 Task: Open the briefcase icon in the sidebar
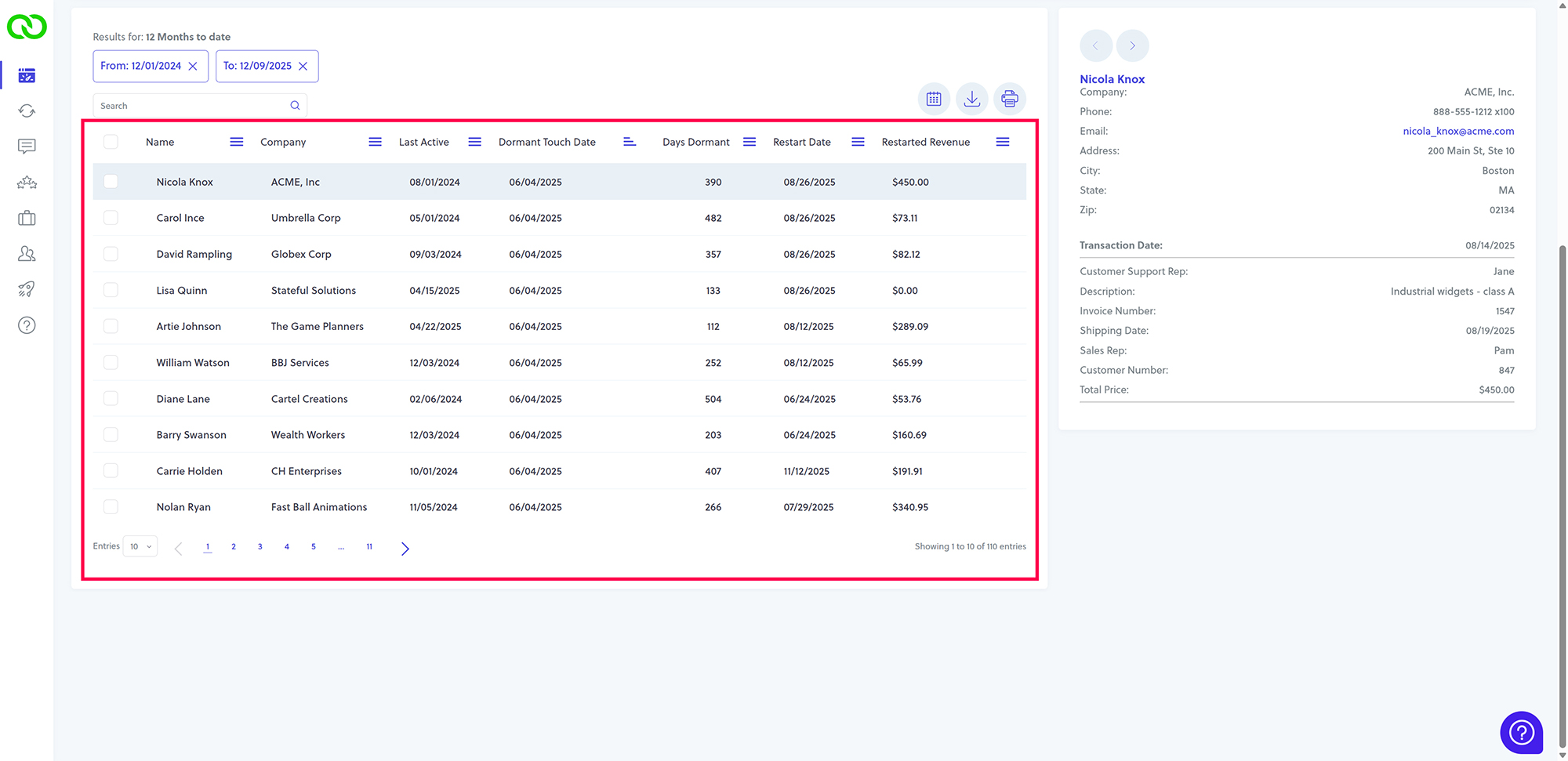(27, 218)
